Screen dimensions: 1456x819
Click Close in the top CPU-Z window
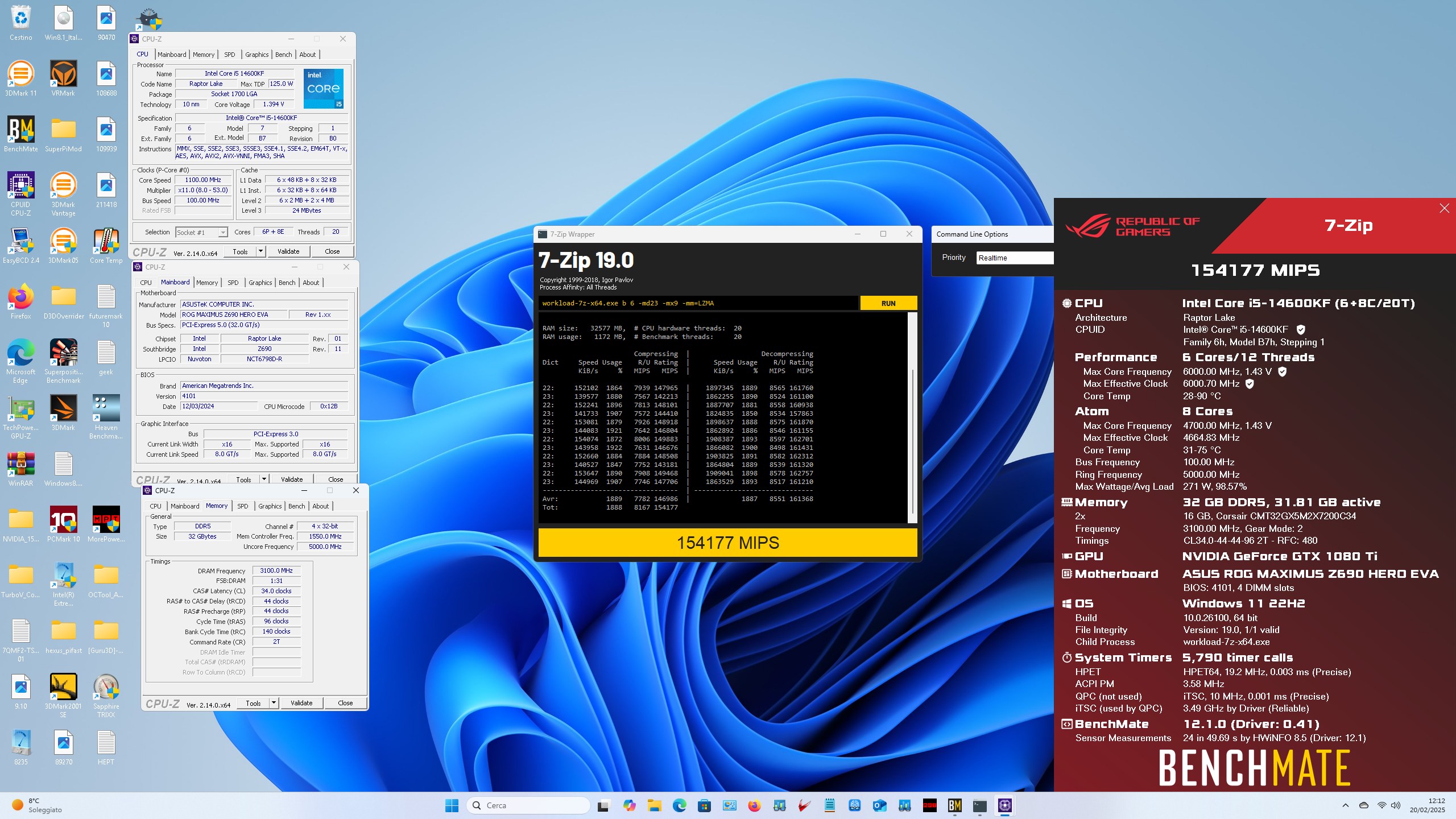(x=332, y=251)
